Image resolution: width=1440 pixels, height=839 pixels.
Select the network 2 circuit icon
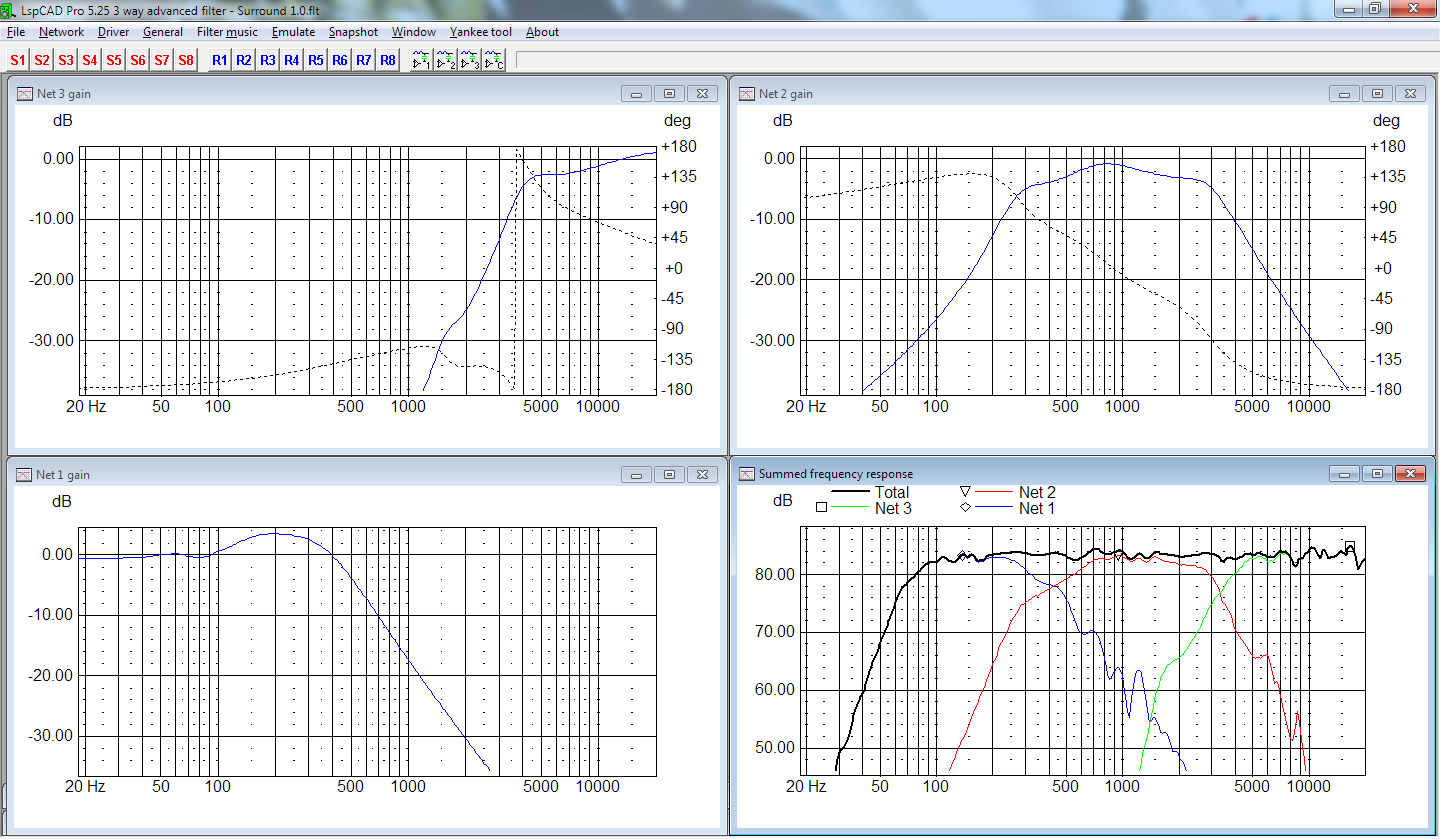pyautogui.click(x=445, y=60)
